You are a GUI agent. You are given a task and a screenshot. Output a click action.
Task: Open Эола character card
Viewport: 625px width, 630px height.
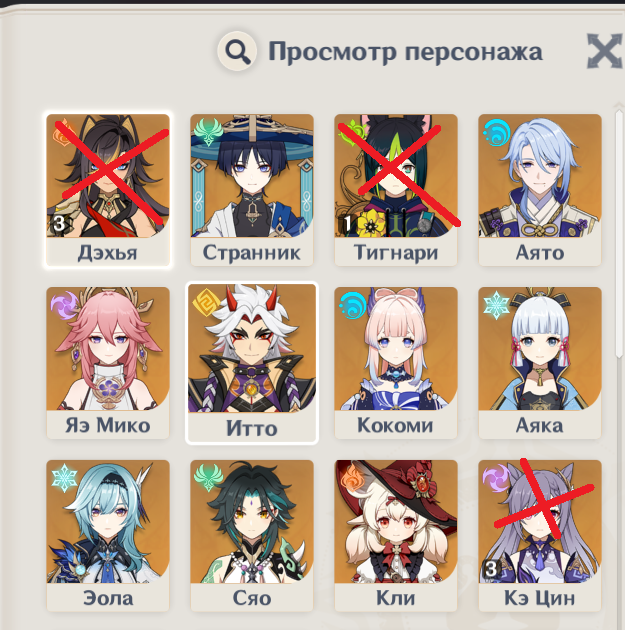pos(108,536)
